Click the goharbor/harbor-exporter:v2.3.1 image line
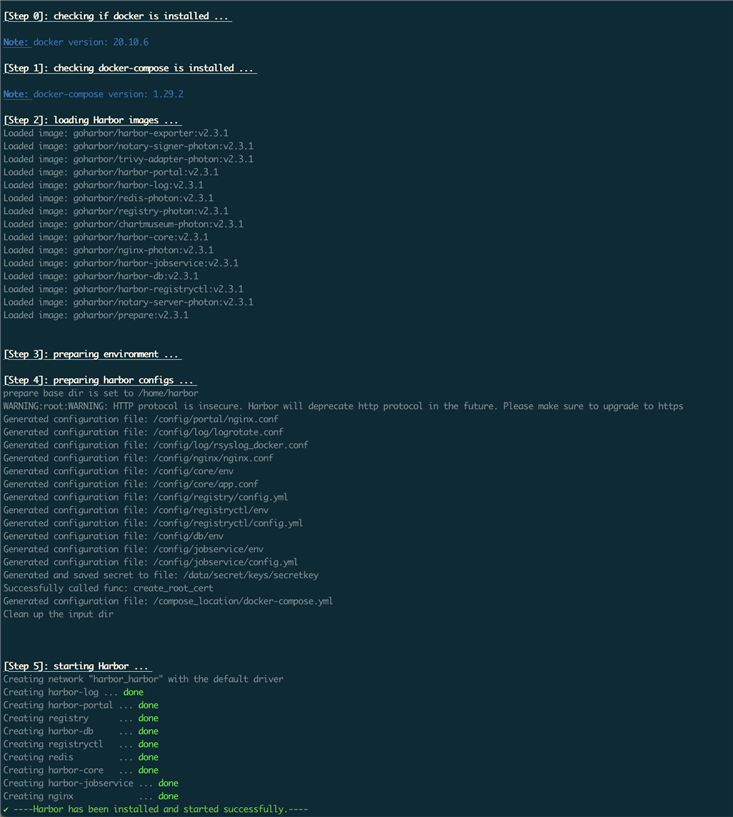Image resolution: width=733 pixels, height=817 pixels. coord(116,133)
